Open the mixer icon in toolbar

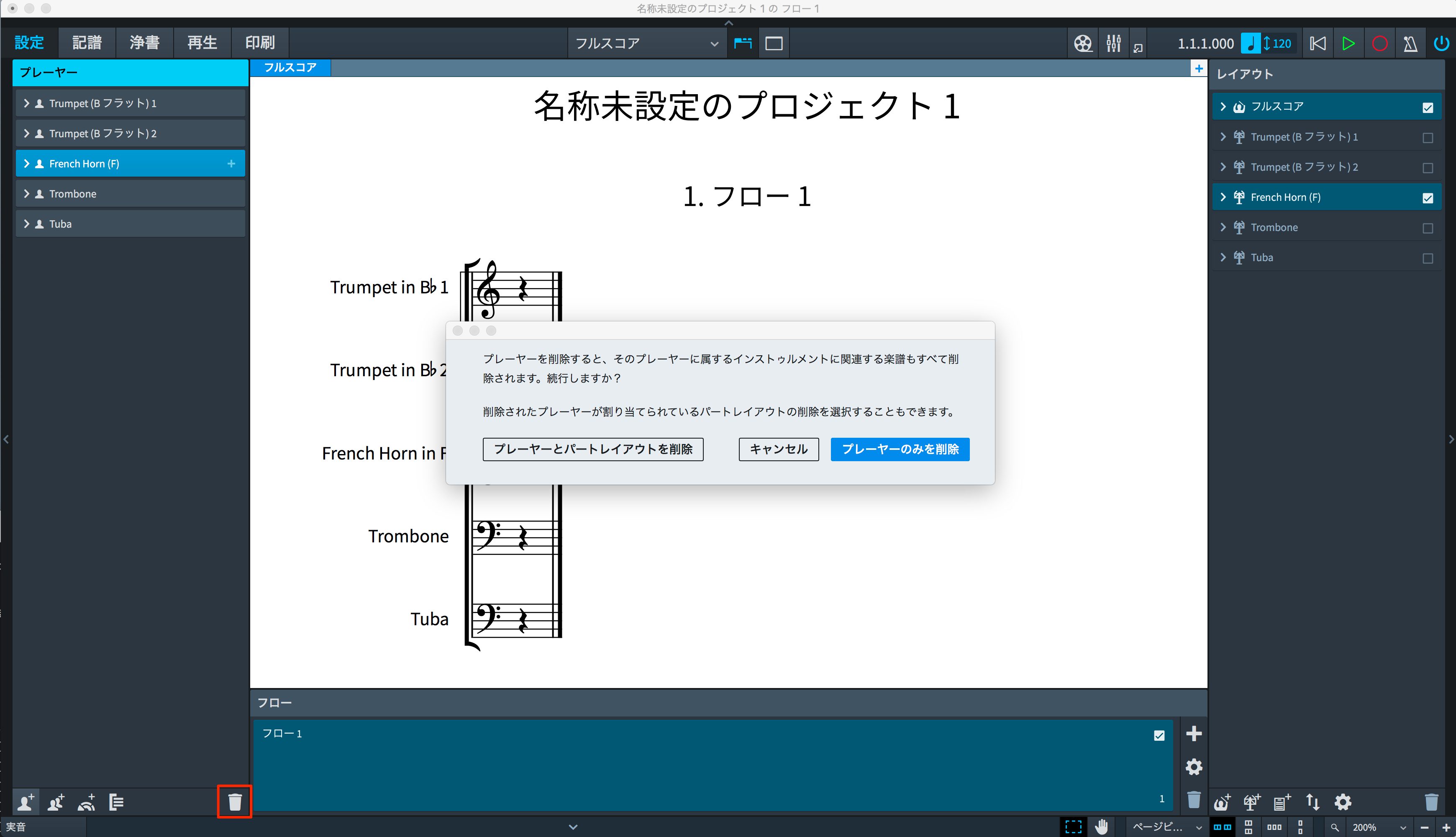[1113, 43]
